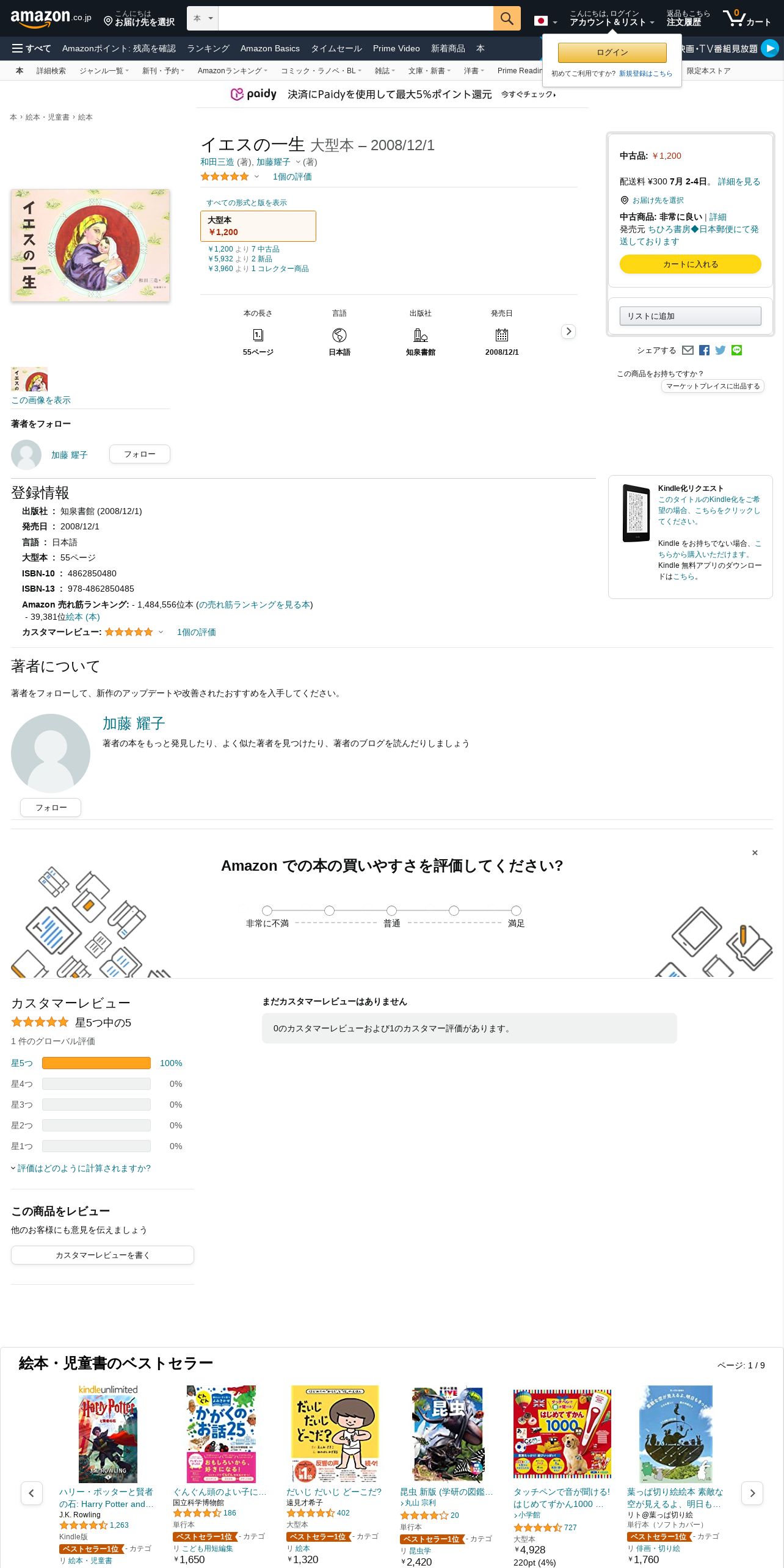Select the 非常に不満 rating radio button
The width and height of the screenshot is (784, 1568).
[267, 910]
